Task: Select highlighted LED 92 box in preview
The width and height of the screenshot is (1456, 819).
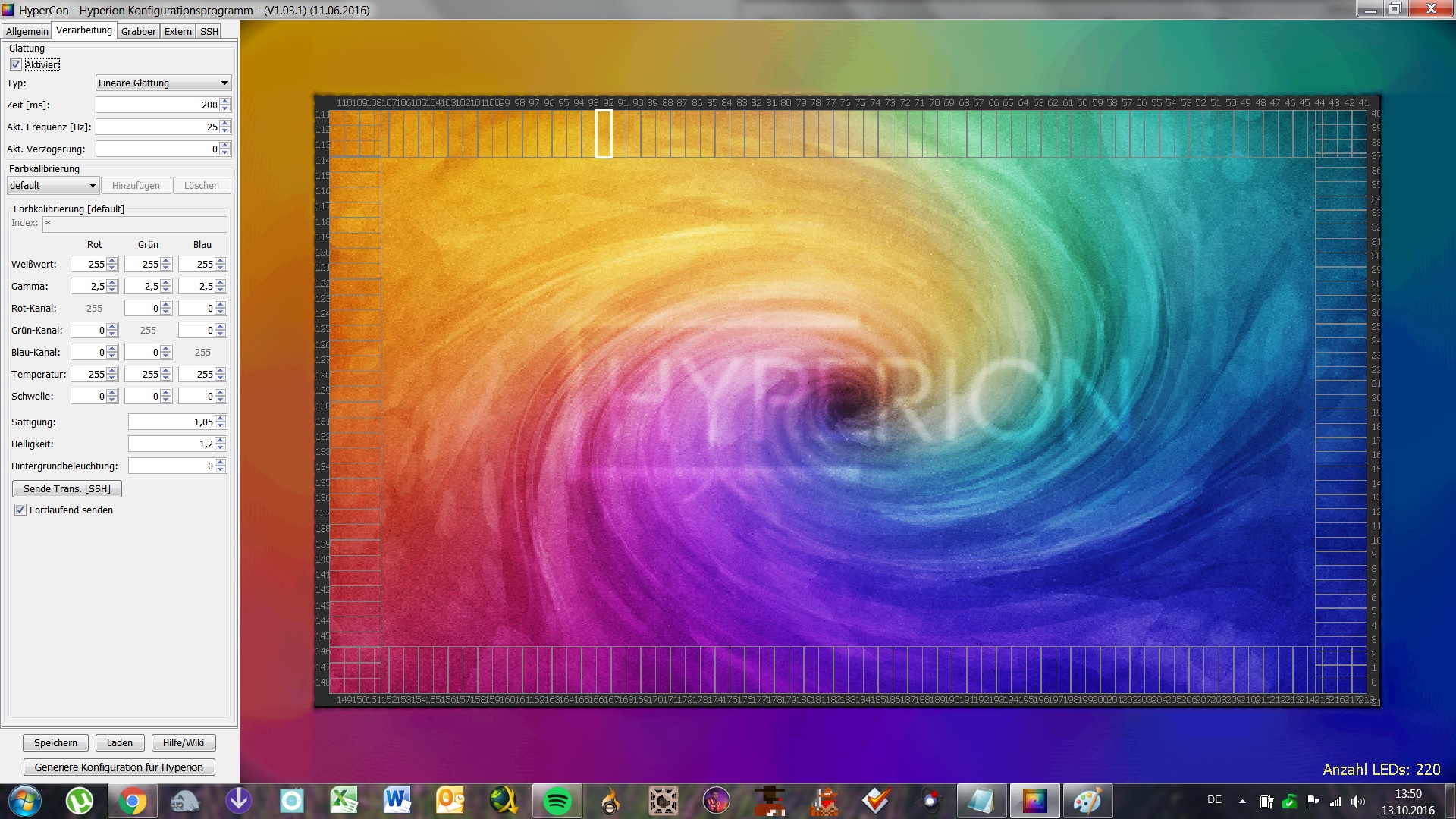Action: (x=604, y=134)
